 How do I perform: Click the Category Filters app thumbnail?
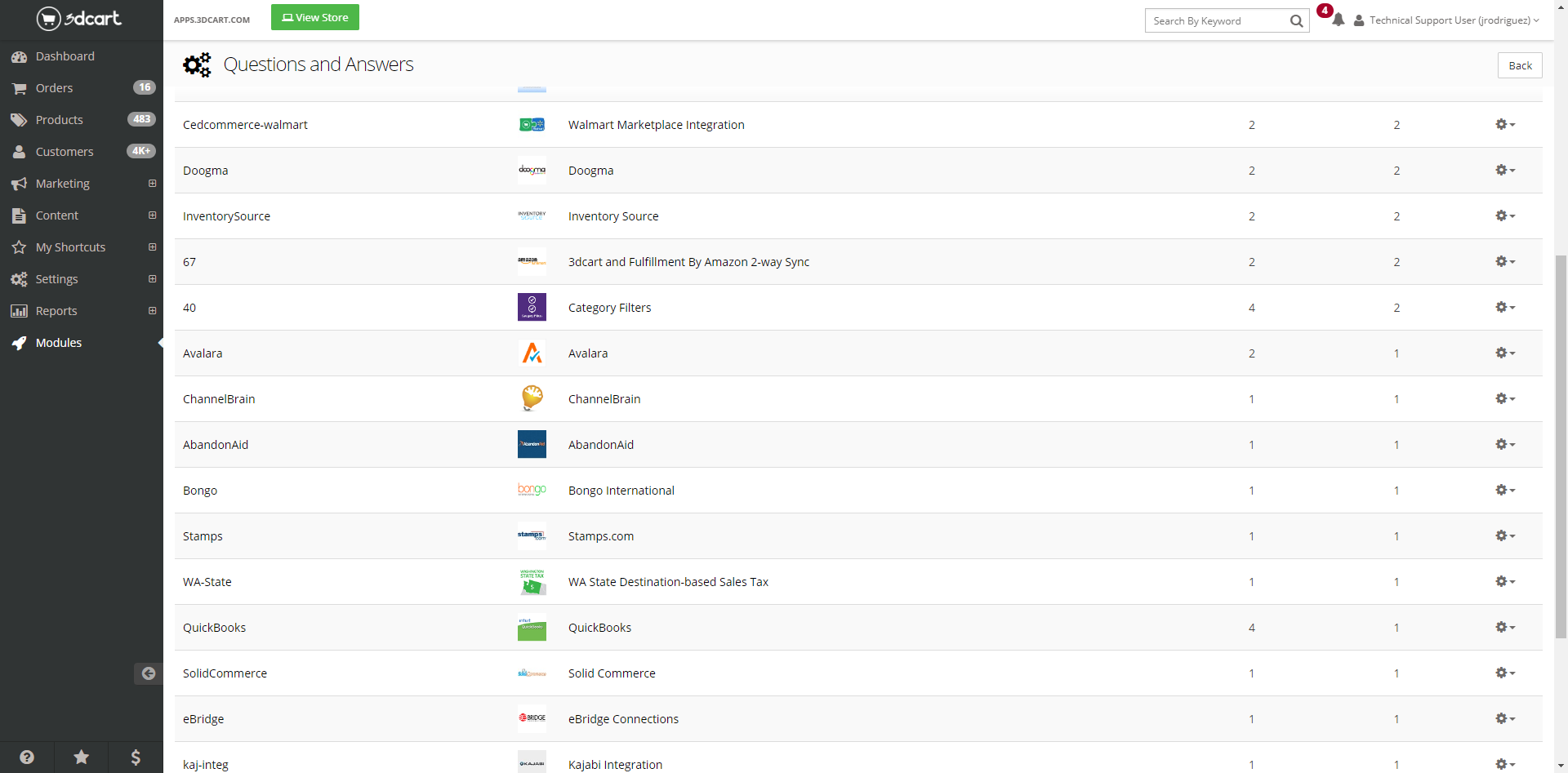[532, 308]
